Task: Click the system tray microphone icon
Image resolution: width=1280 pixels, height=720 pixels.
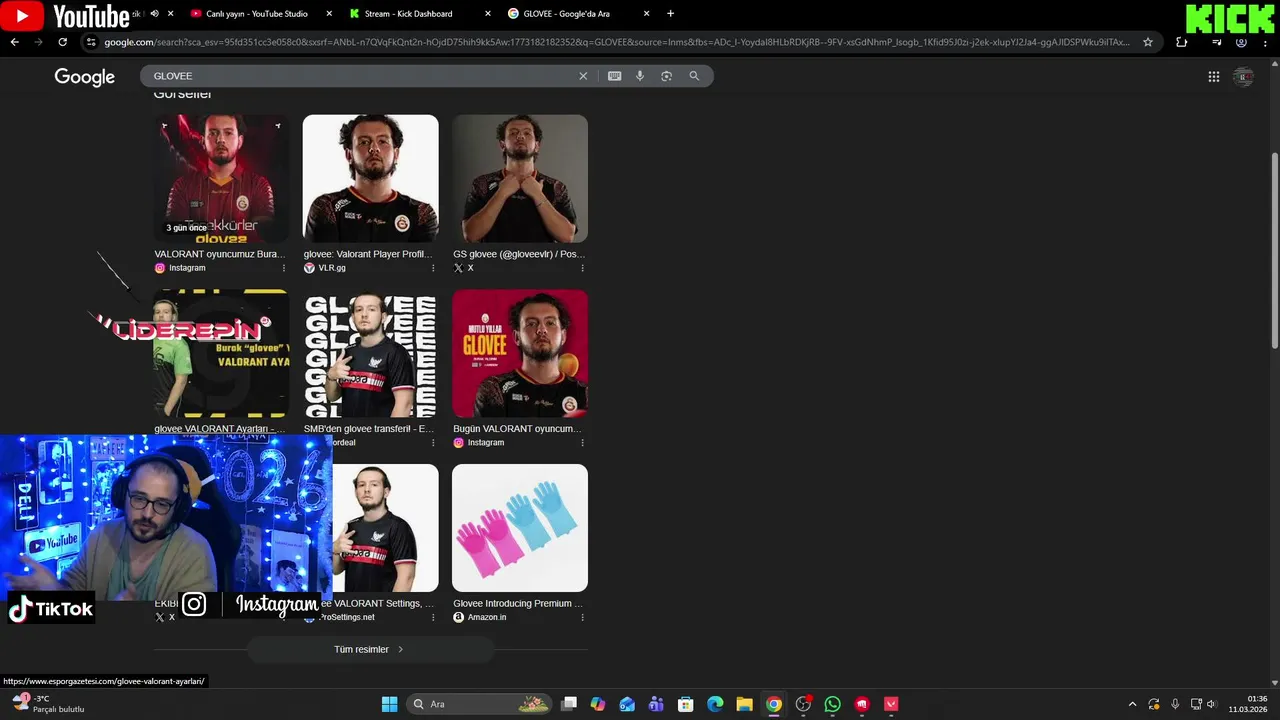Action: tap(1175, 704)
